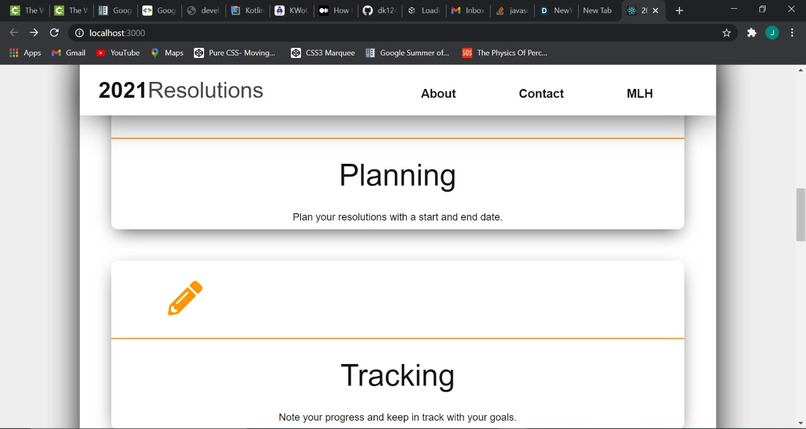The width and height of the screenshot is (806, 429).
Task: Switch to the KWoC tab
Action: pyautogui.click(x=292, y=10)
